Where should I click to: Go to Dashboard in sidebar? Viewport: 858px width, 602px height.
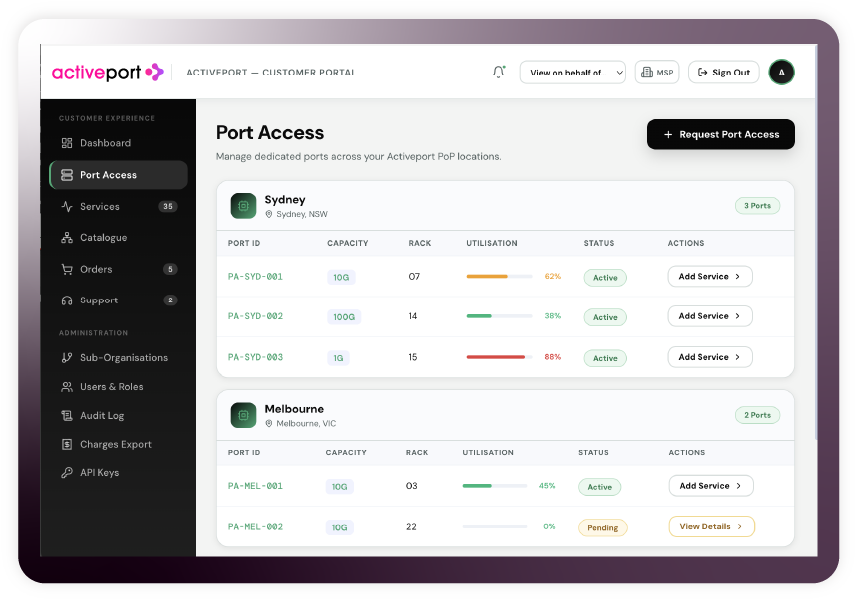click(118, 143)
